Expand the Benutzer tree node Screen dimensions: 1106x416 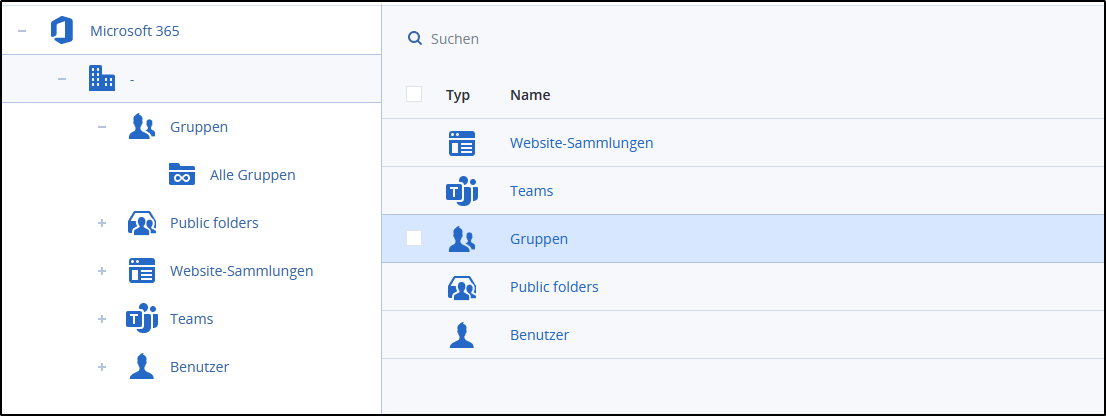pos(102,367)
